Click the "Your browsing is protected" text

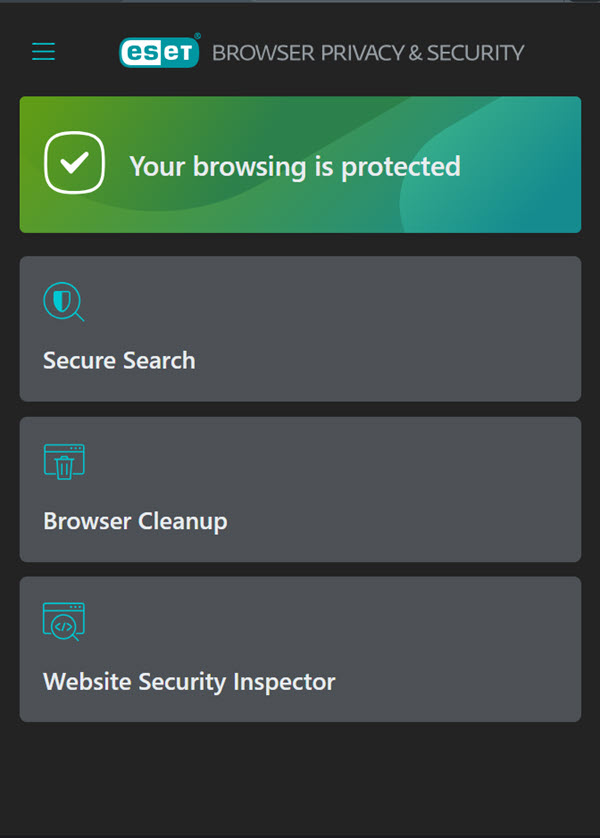coord(295,166)
